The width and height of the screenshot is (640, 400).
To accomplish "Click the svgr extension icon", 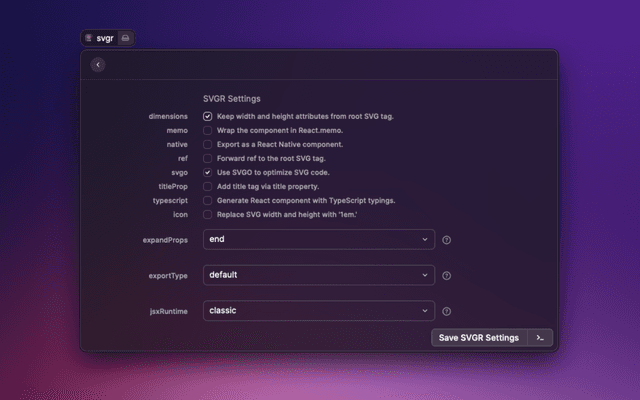I will (x=89, y=38).
